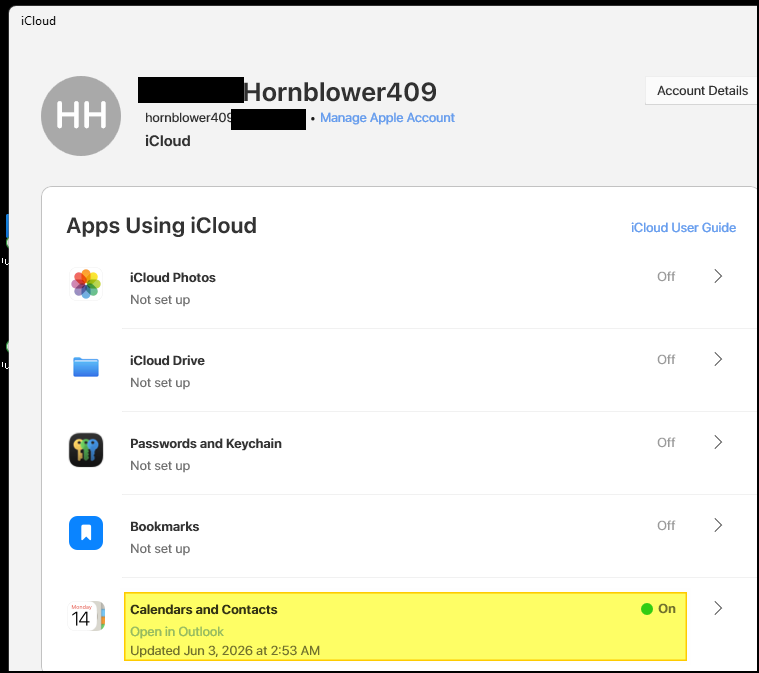Click Not set up under iCloud Drive
Screen dimensions: 759x673
click(160, 382)
